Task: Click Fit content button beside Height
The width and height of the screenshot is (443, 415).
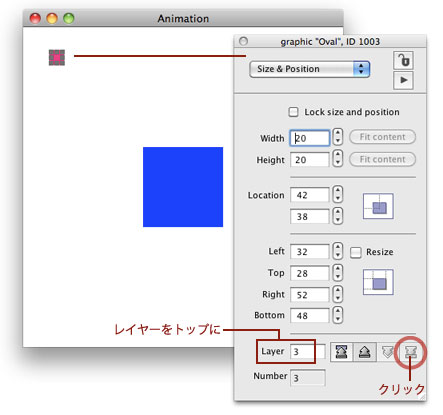Action: pos(382,159)
